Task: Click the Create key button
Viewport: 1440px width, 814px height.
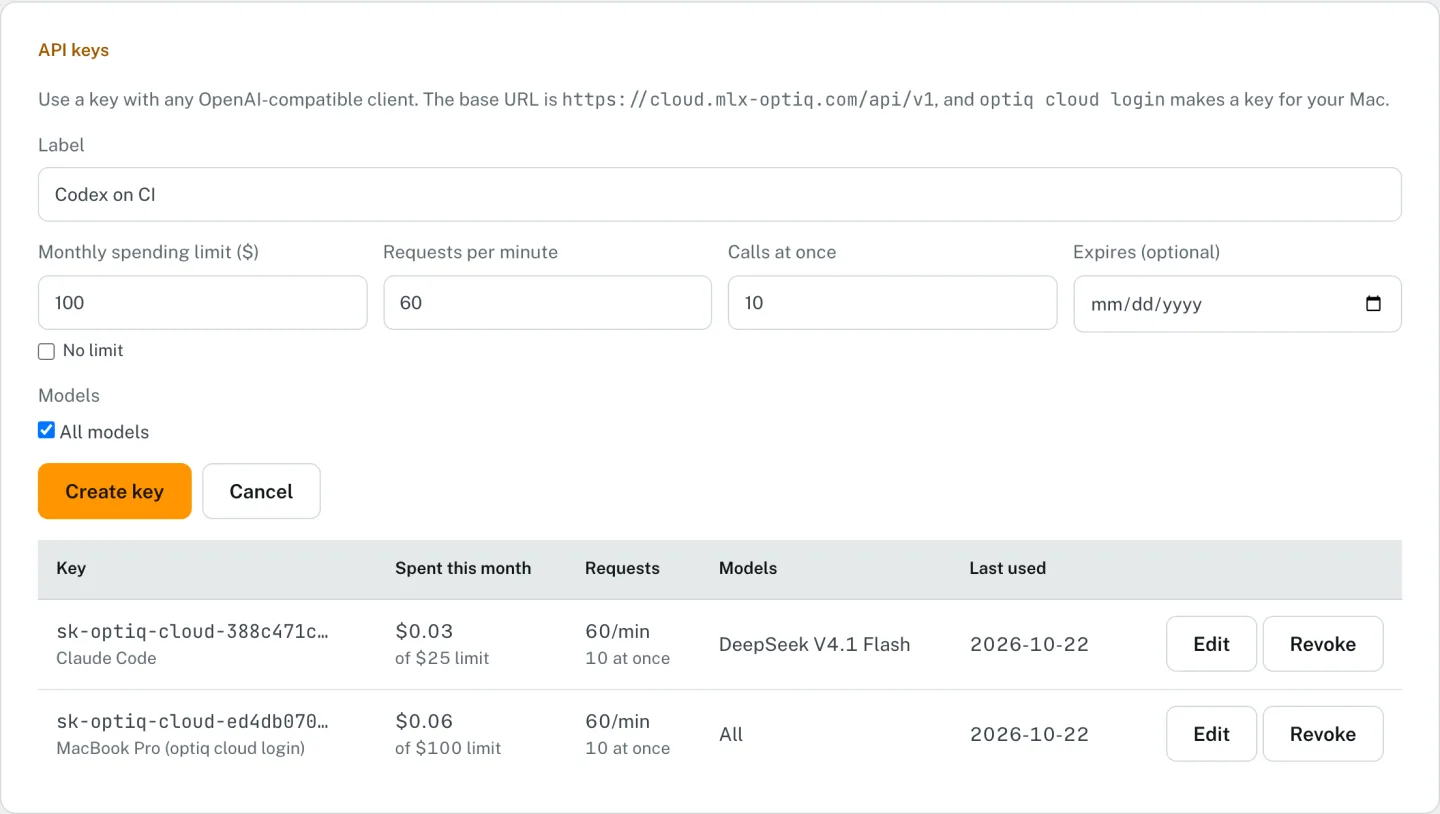Action: [114, 491]
